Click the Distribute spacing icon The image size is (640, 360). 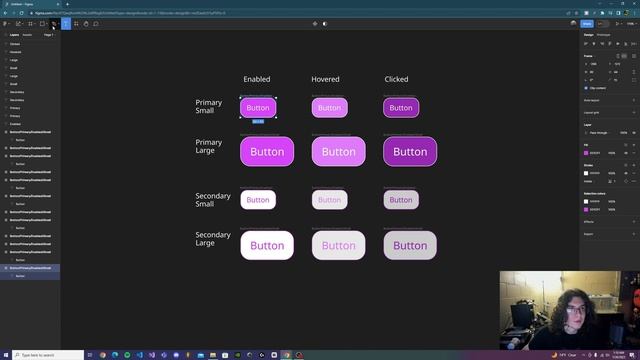coord(633,44)
